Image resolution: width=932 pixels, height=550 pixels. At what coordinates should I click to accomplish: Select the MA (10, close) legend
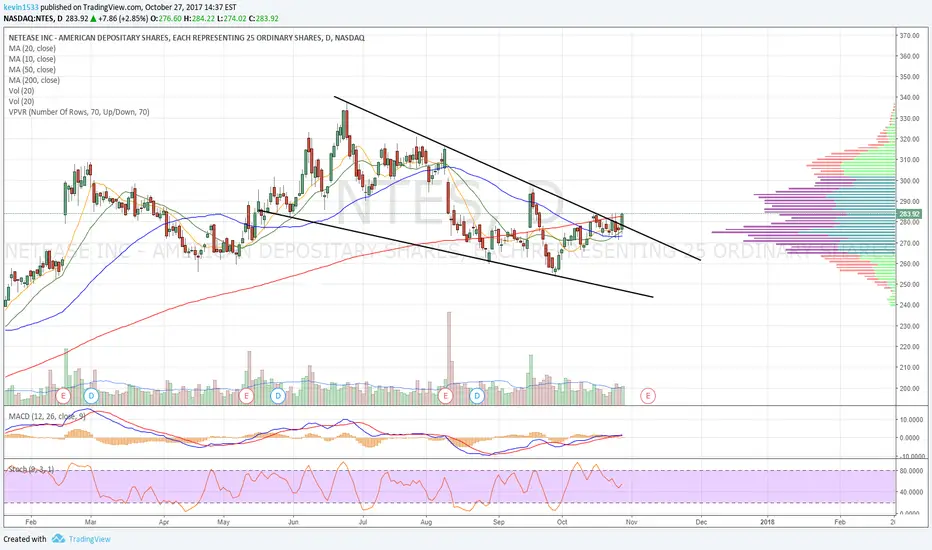coord(32,59)
